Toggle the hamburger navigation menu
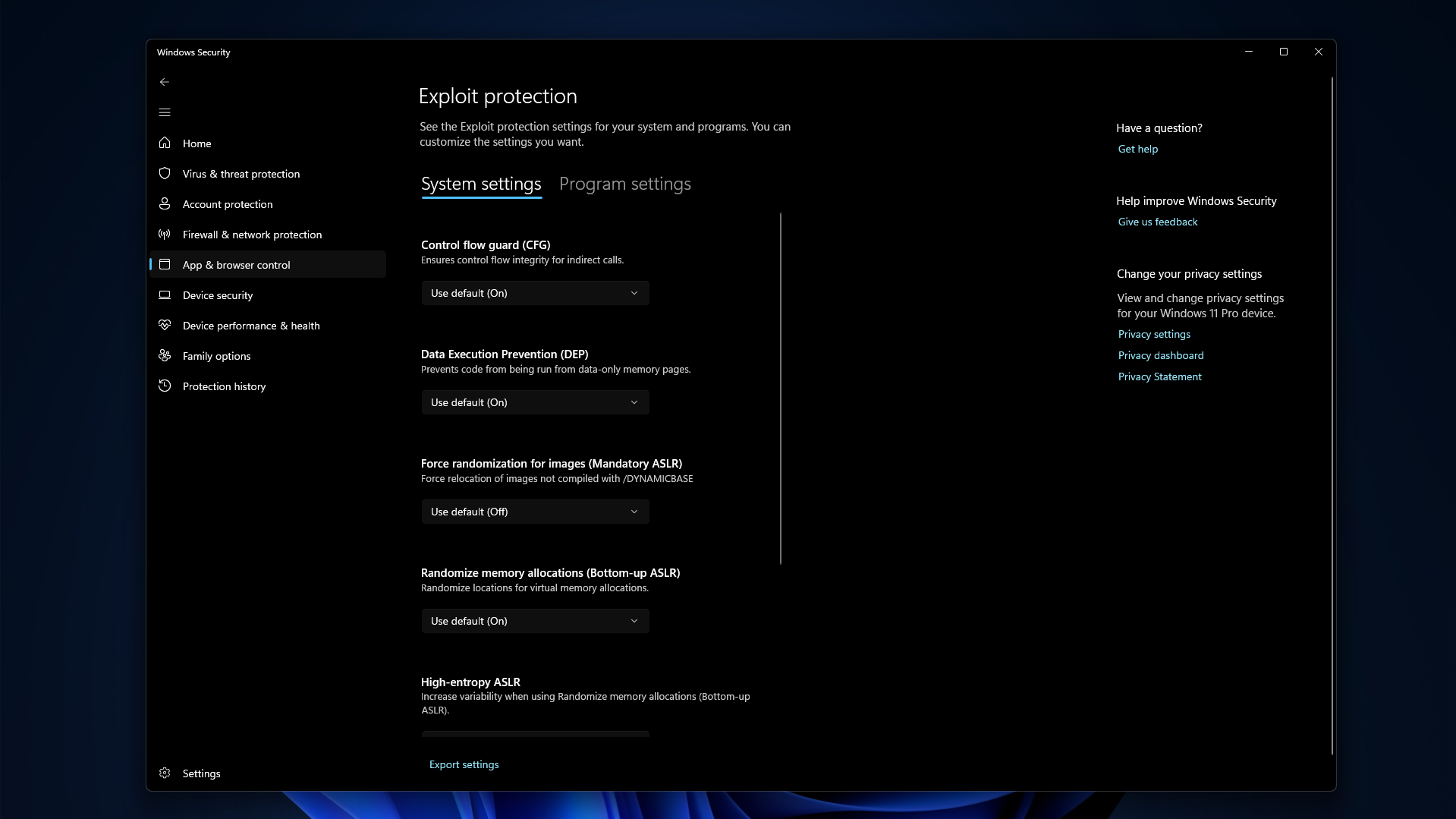 [165, 112]
